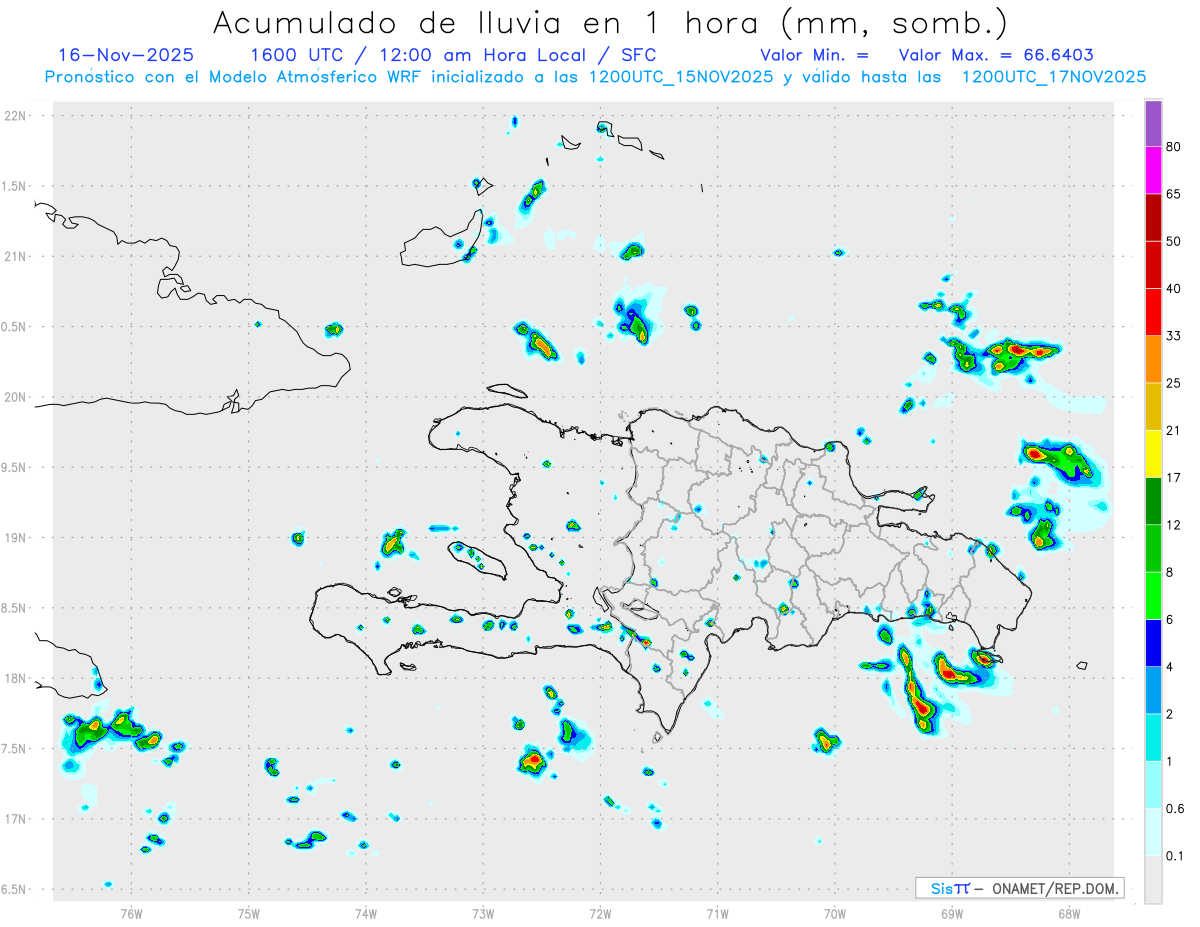The image size is (1200, 927).
Task: Select the cyan swatch between 2 and 1
Action: [x=1154, y=737]
